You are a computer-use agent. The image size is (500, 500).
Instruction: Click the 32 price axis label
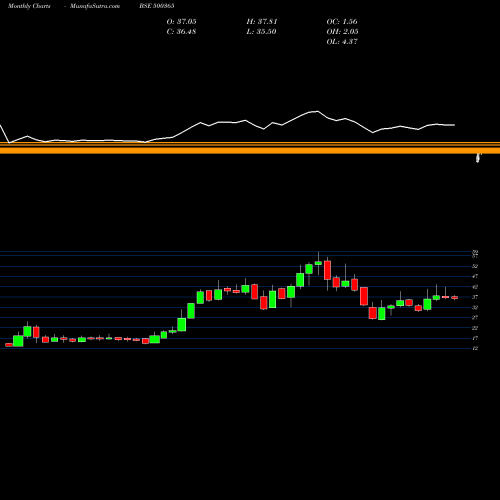(475, 307)
